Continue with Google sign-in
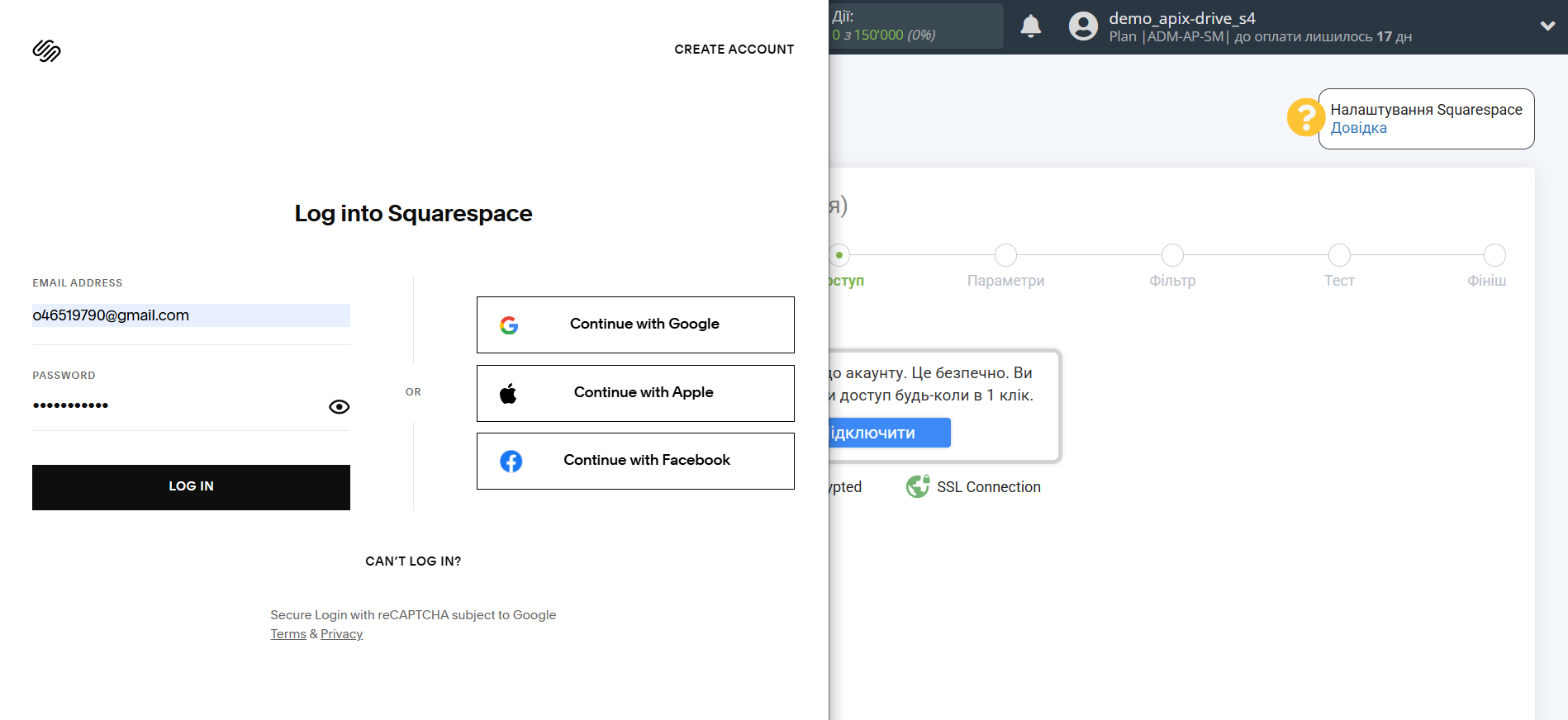1568x720 pixels. [635, 324]
